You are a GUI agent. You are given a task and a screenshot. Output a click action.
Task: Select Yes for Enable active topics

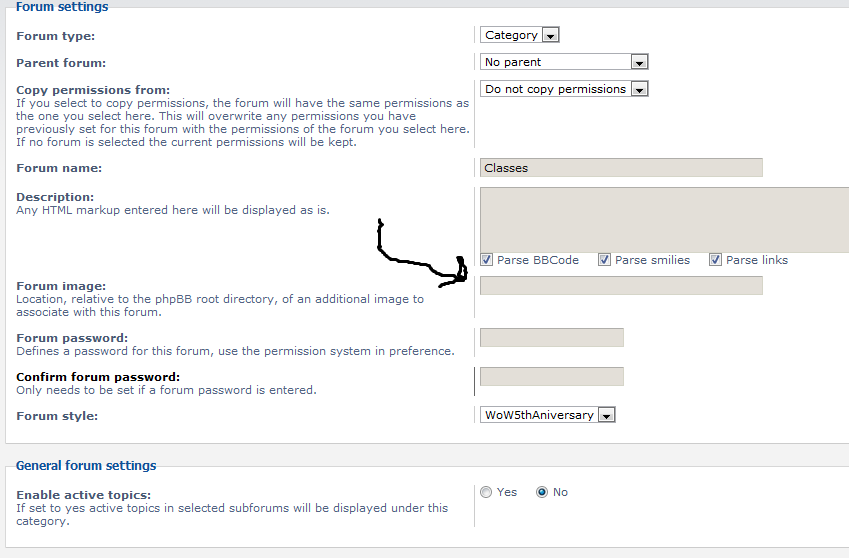486,492
